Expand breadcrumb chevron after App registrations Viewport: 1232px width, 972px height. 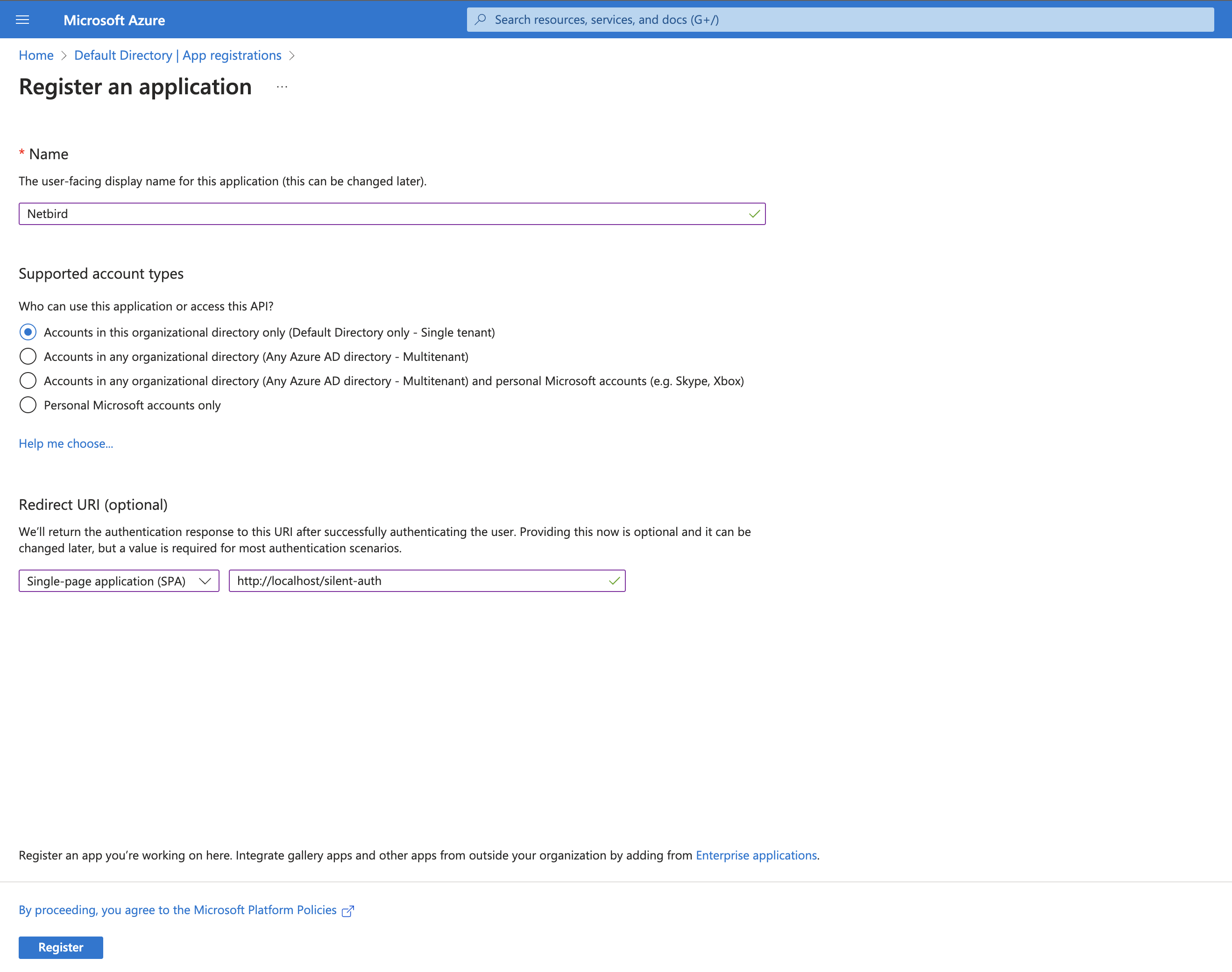(292, 55)
